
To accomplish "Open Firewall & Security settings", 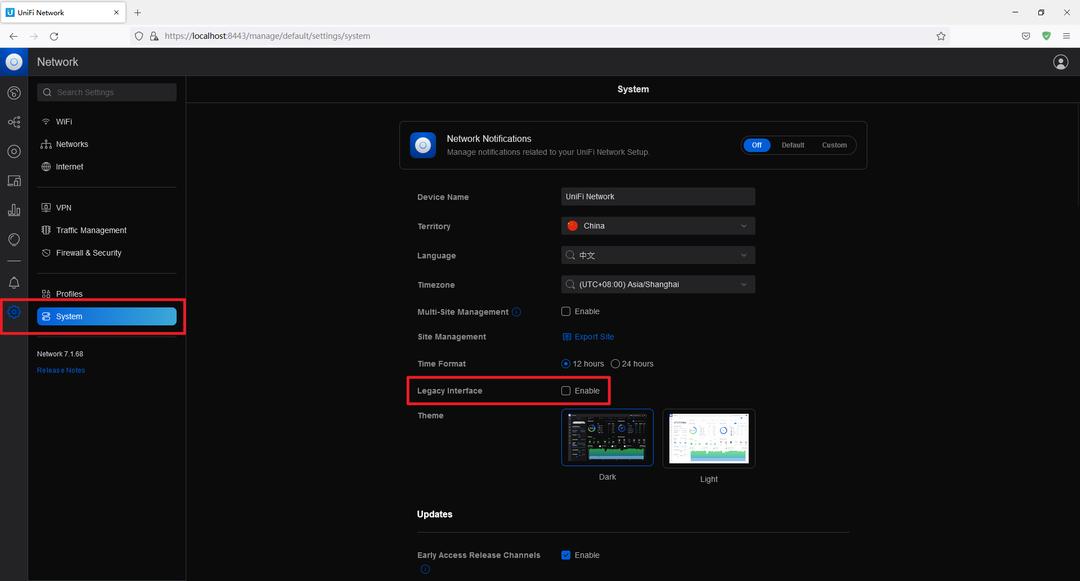I will [x=88, y=253].
